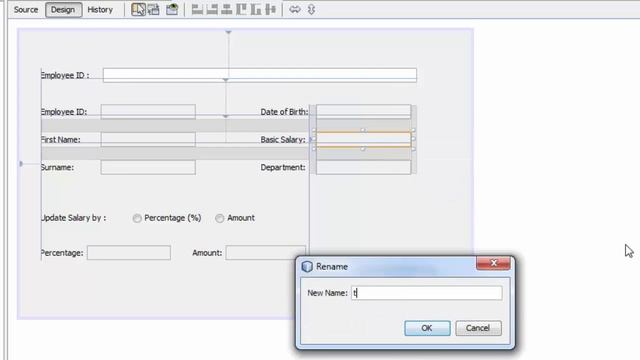
Task: Select the Date of Birth text field
Action: click(364, 111)
